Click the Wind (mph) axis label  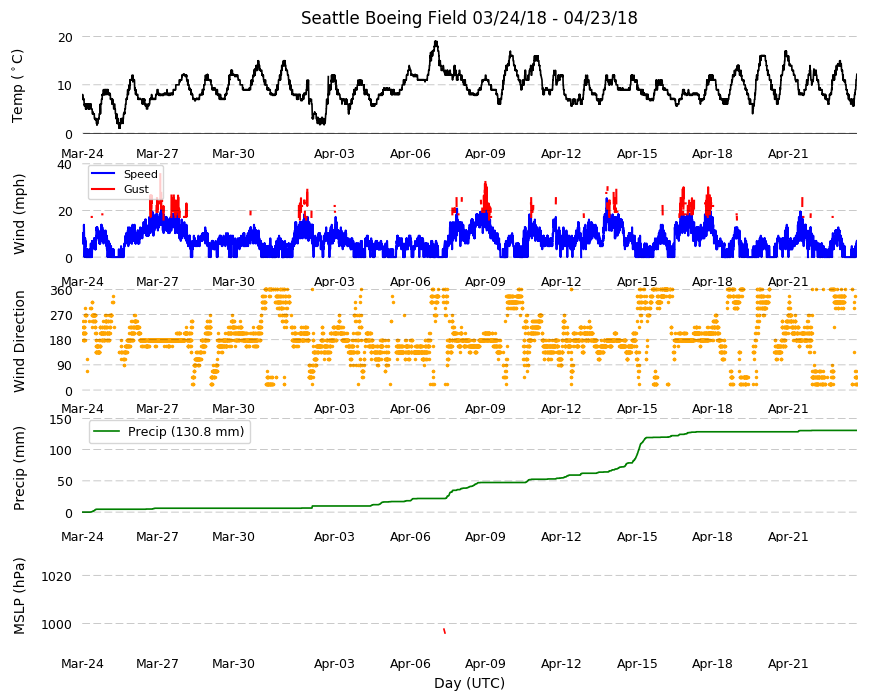(x=19, y=214)
